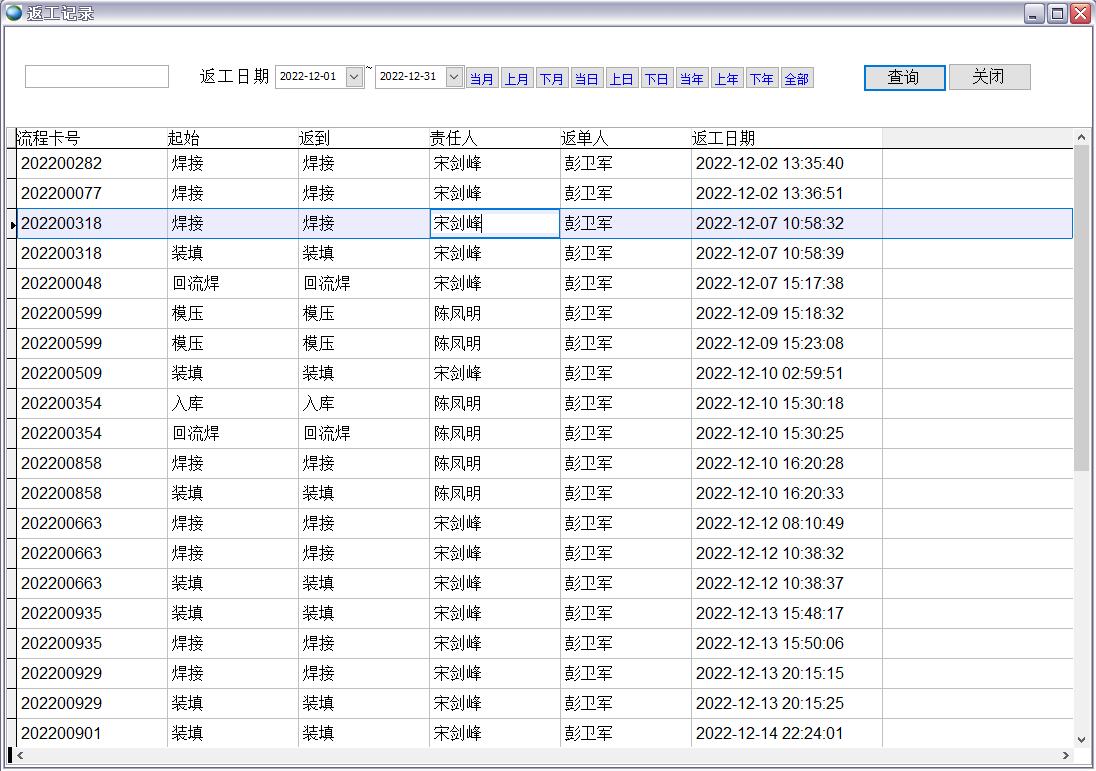Expand the end date 2022-12-31 dropdown

[454, 77]
